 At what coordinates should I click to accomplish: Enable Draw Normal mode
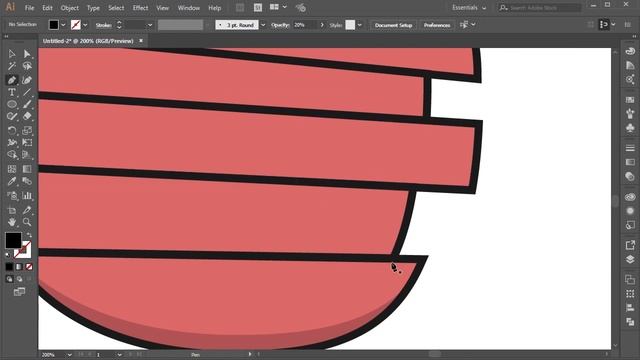tap(9, 279)
